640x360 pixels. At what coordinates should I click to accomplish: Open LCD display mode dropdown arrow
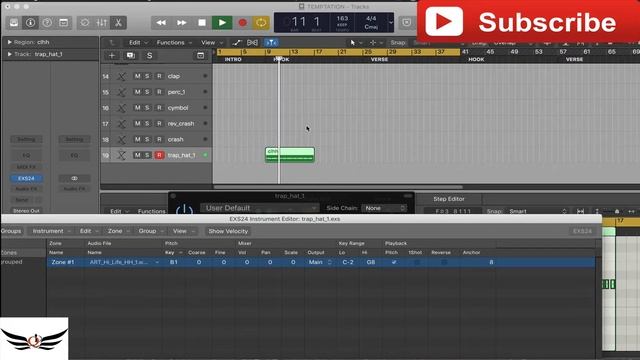(391, 23)
